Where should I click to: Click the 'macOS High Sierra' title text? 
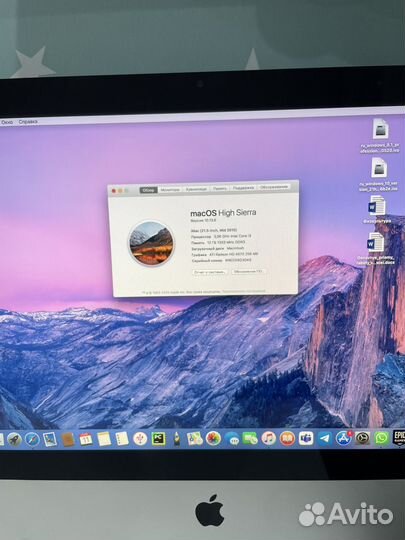223,213
